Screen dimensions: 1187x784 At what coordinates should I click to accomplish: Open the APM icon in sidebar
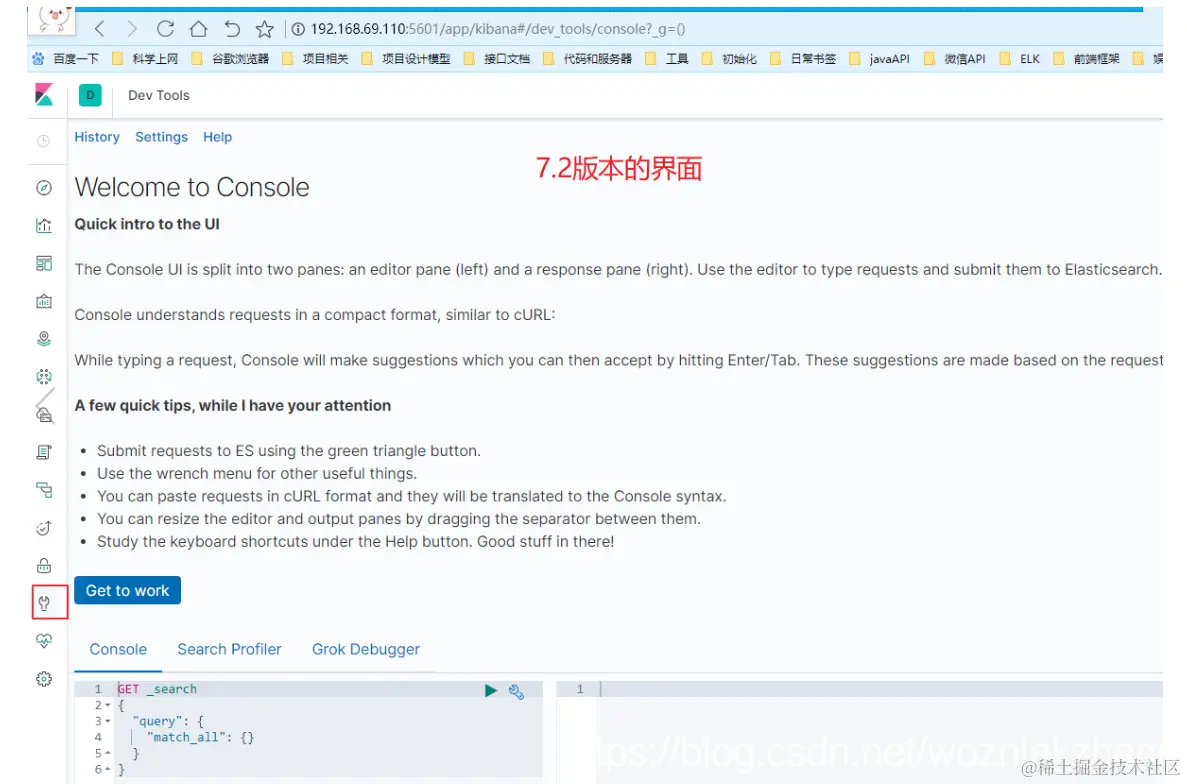44,490
